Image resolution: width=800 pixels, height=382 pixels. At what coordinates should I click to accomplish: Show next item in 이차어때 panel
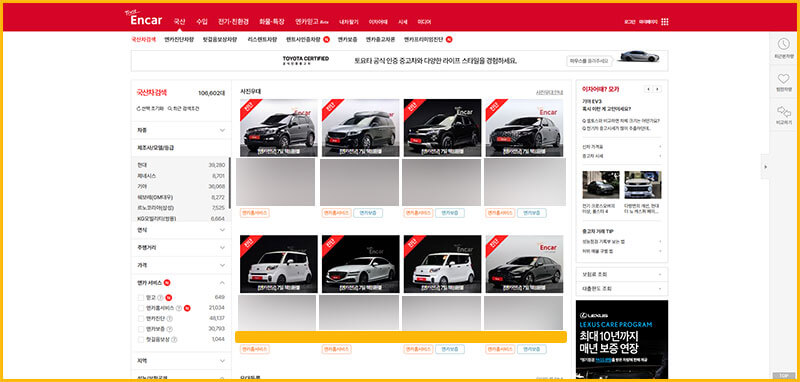click(x=658, y=89)
